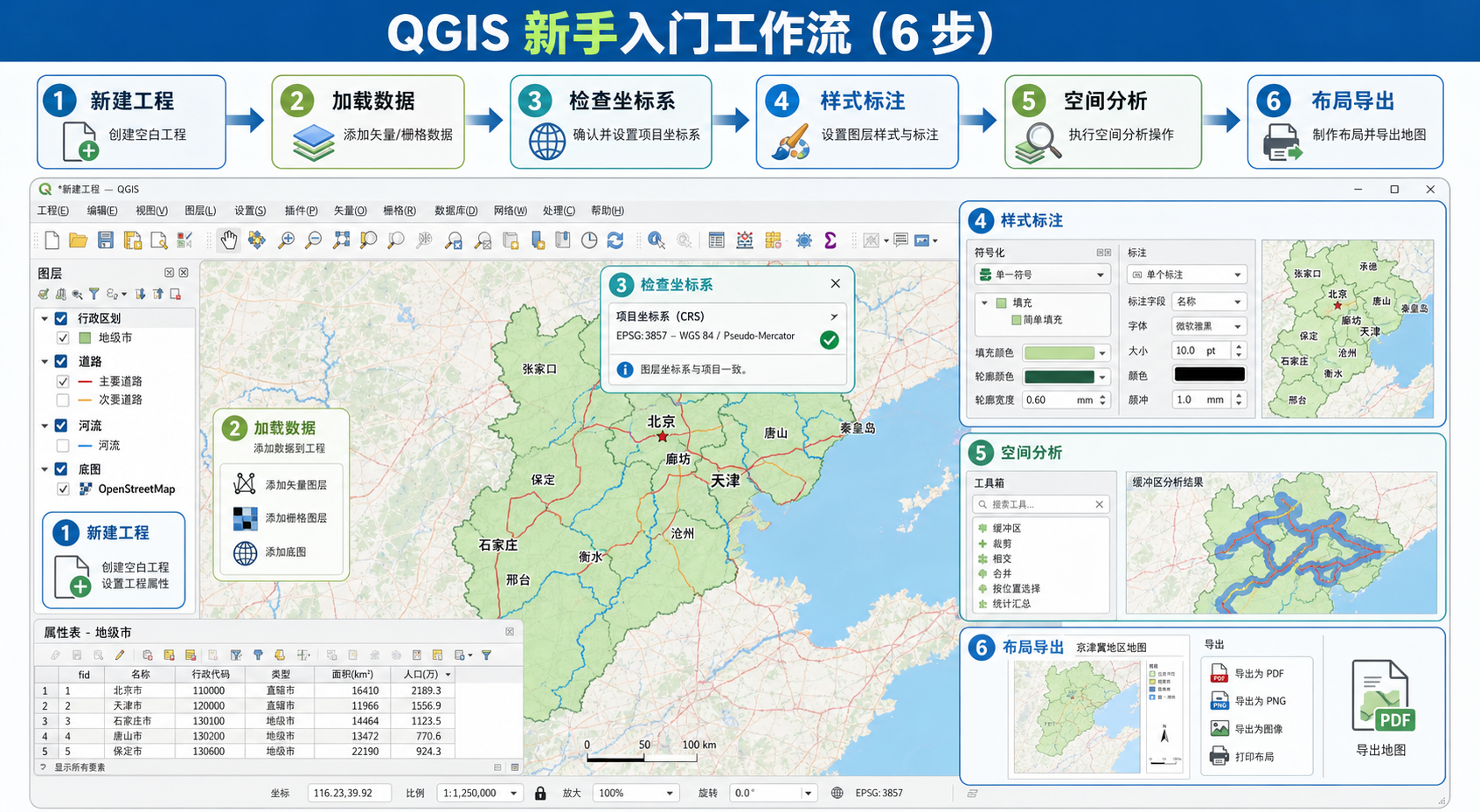The height and width of the screenshot is (812, 1480).
Task: Toggle the 底图 group checkbox
Action: pyautogui.click(x=61, y=468)
